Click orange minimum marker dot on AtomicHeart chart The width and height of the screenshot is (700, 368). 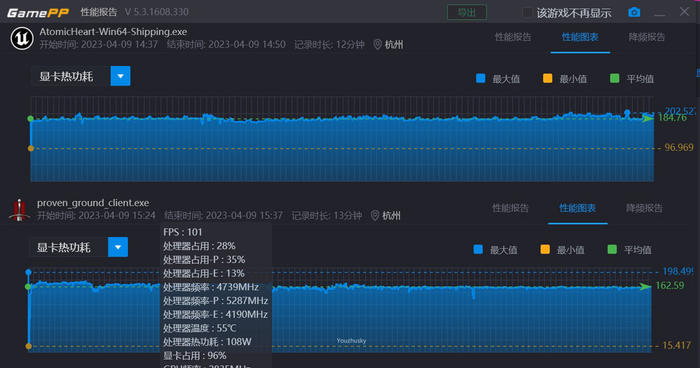(x=31, y=148)
